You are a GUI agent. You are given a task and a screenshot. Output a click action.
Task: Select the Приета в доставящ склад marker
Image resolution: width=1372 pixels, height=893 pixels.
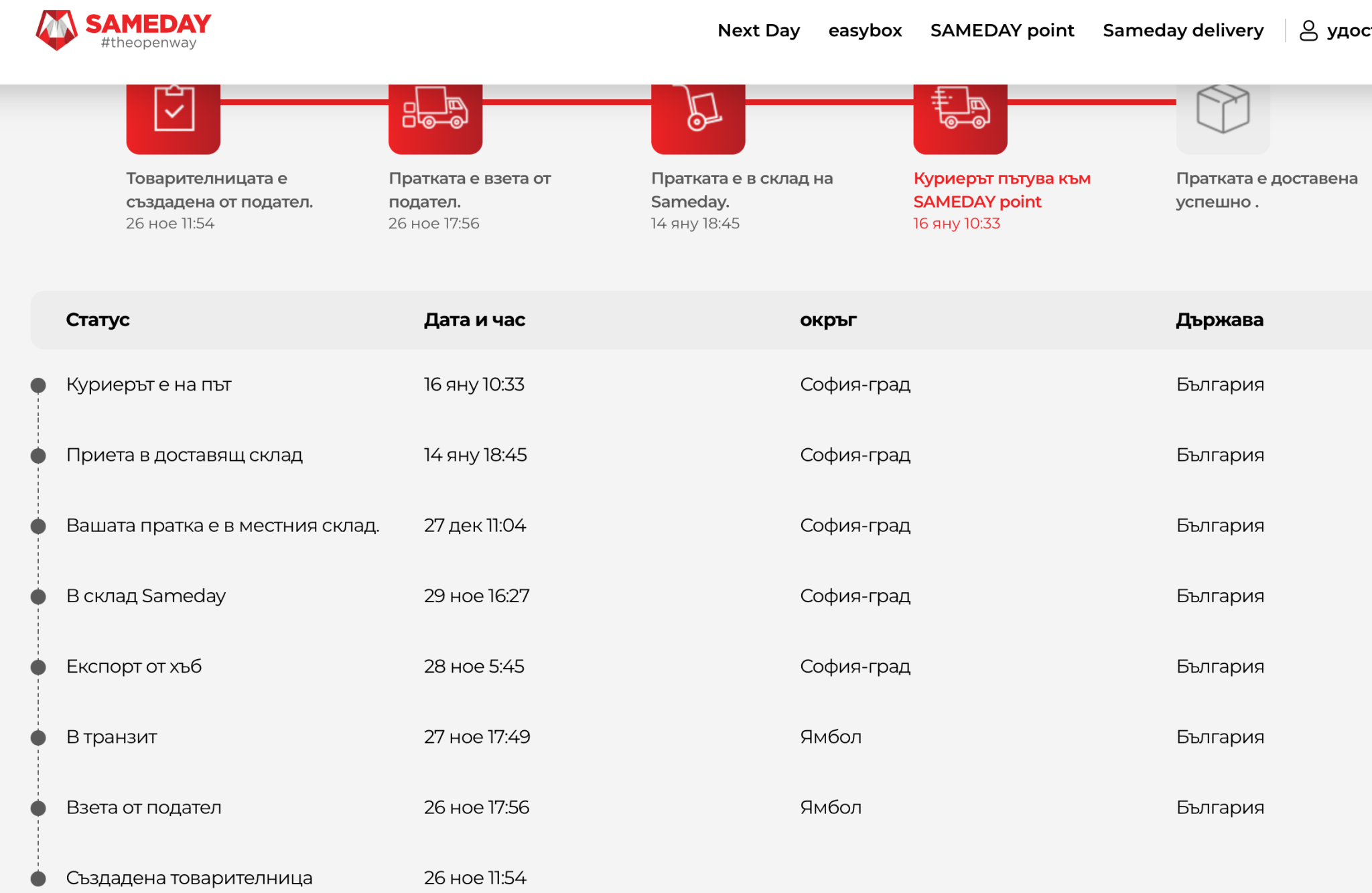pos(39,456)
